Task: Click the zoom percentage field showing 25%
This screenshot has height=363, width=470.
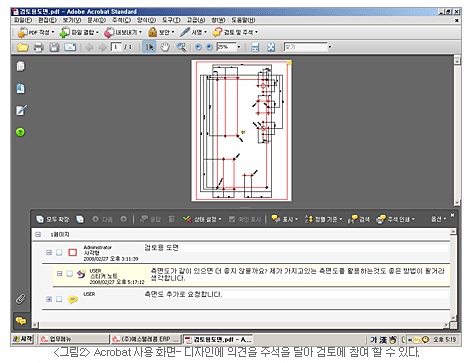Action: pos(226,47)
